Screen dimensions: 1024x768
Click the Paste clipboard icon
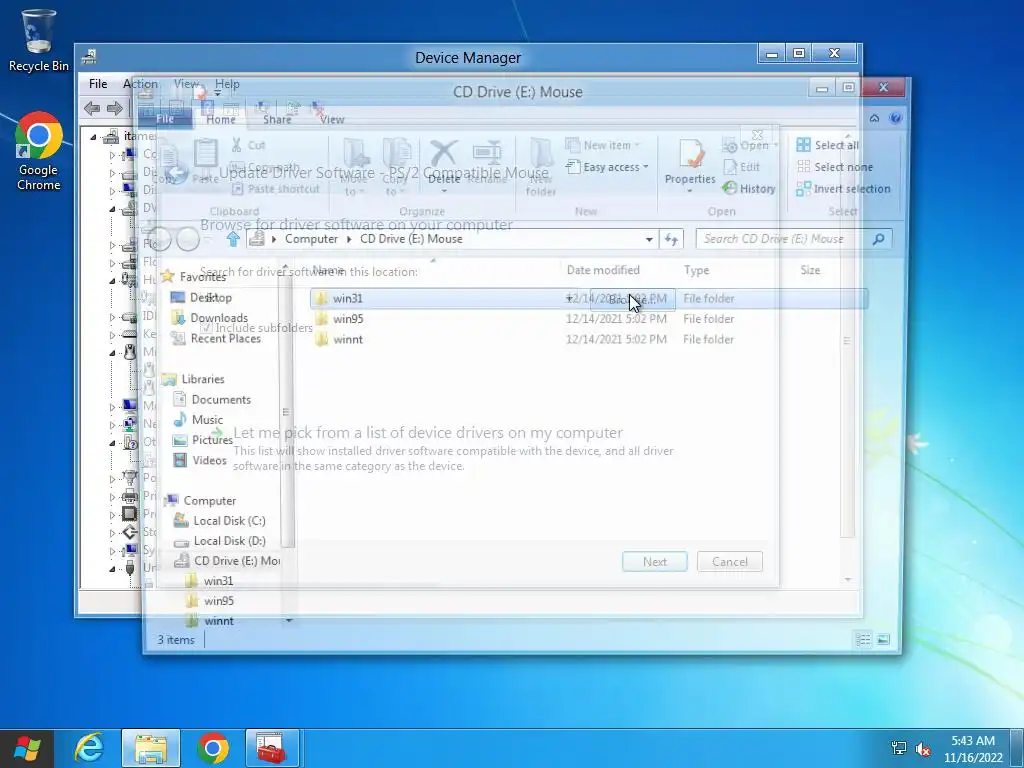205,154
